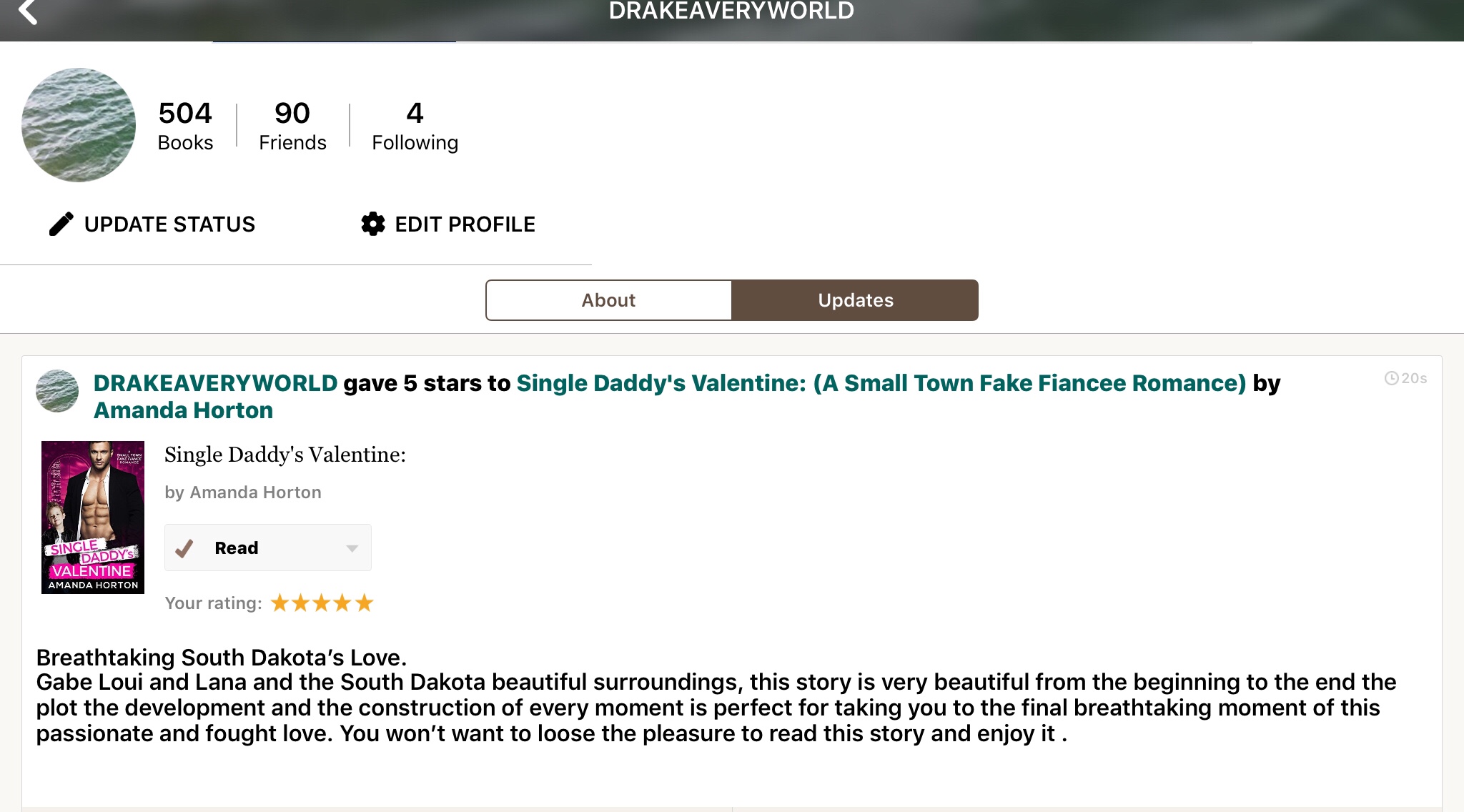
Task: Expand the Read shelf selector
Action: tap(268, 548)
